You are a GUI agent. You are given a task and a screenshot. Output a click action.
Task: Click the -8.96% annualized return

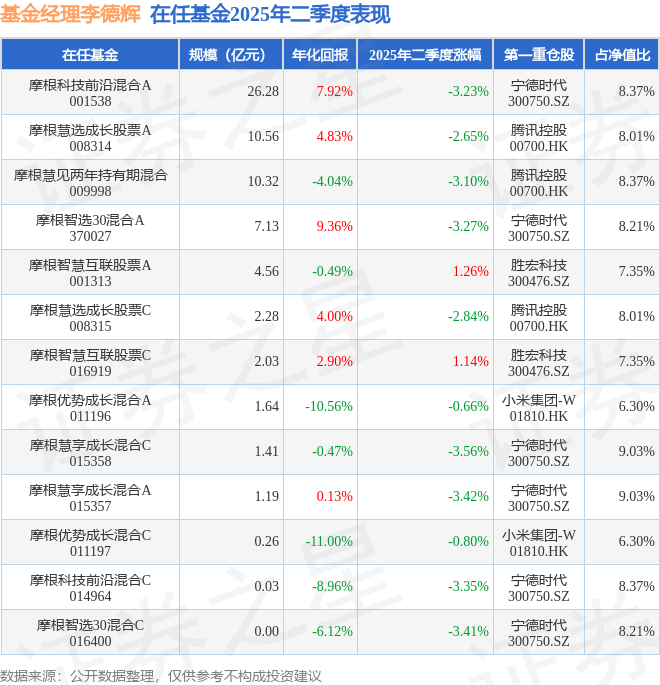[x=332, y=586]
